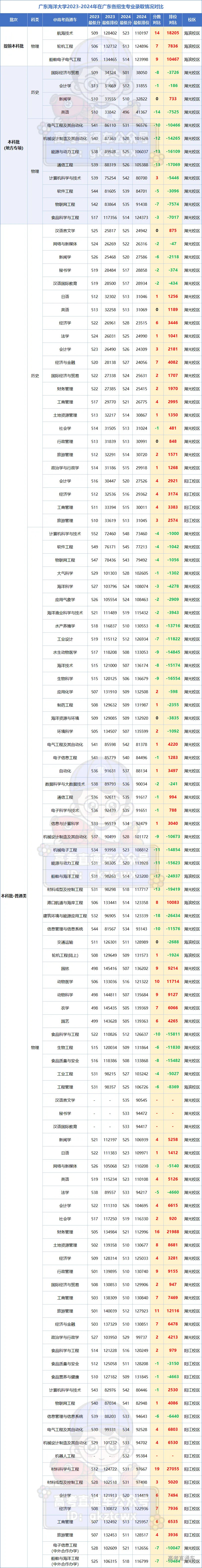The height and width of the screenshot is (1568, 202).
Task: Select the 农学 major cell
Action: click(65, 1007)
